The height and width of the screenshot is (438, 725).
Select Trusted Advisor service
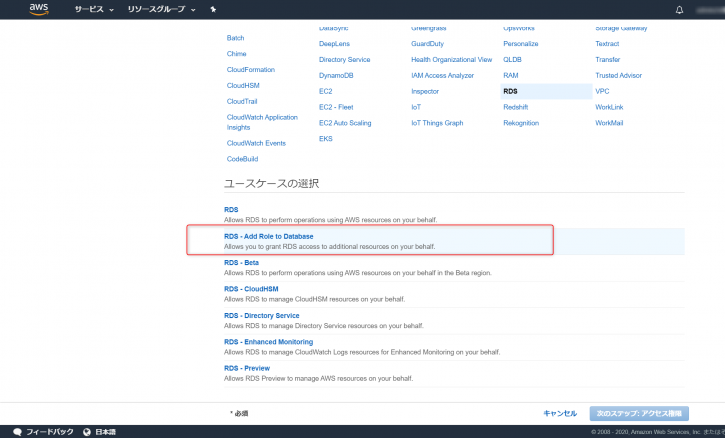click(x=618, y=75)
